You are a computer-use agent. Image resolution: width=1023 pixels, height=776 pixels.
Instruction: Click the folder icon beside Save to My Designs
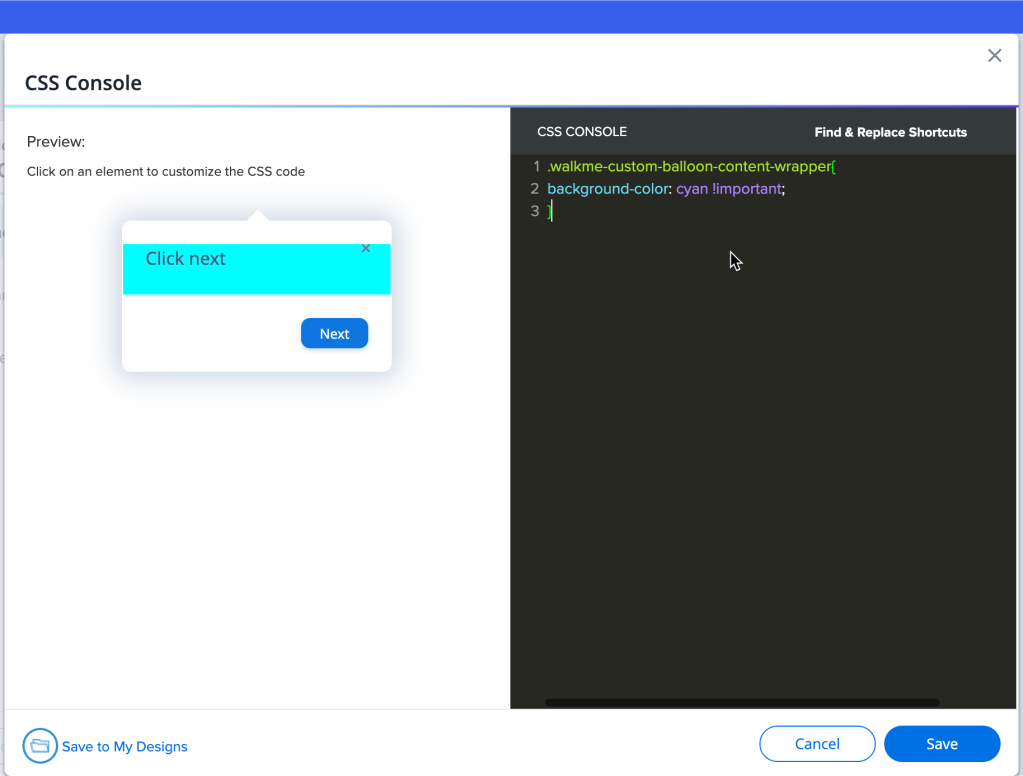point(40,746)
